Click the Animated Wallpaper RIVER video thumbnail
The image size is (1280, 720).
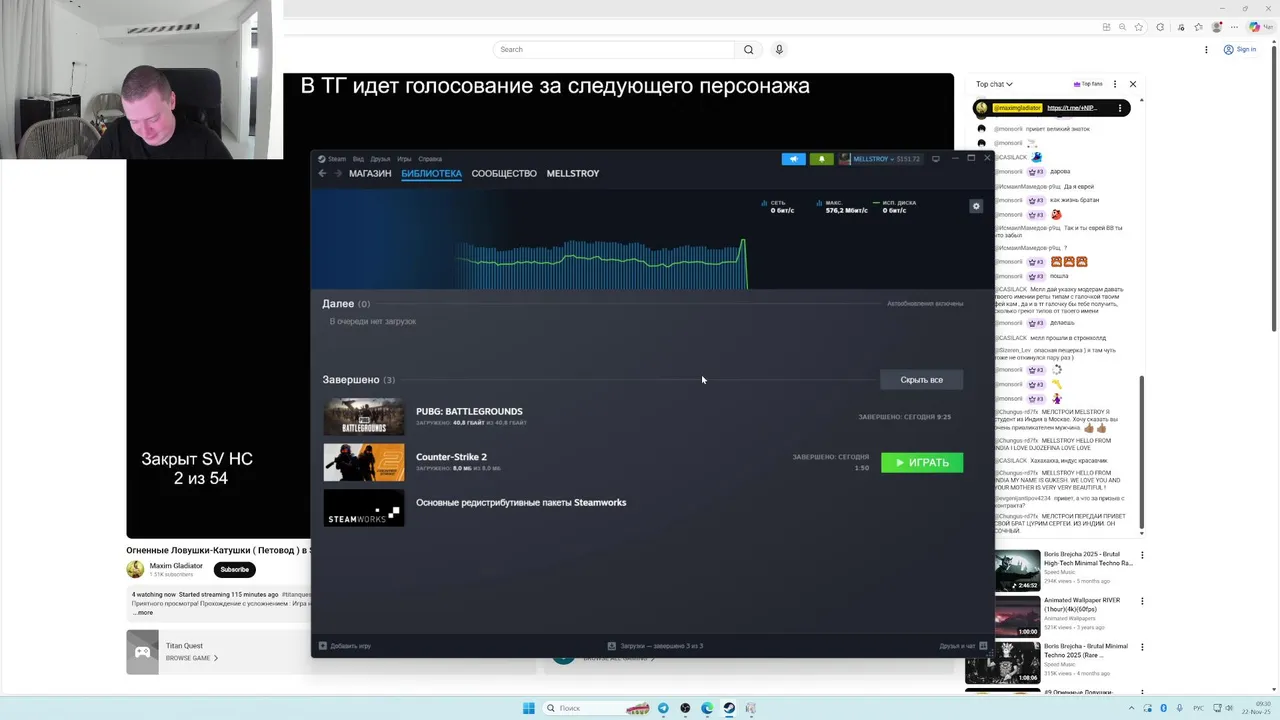coord(1017,618)
